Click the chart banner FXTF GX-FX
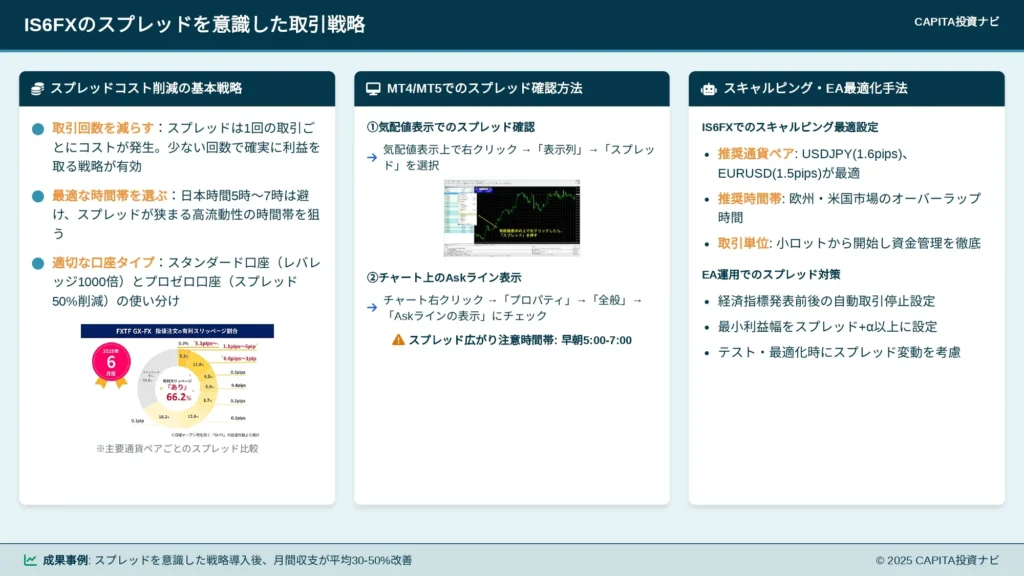The width and height of the screenshot is (1024, 576). click(177, 331)
